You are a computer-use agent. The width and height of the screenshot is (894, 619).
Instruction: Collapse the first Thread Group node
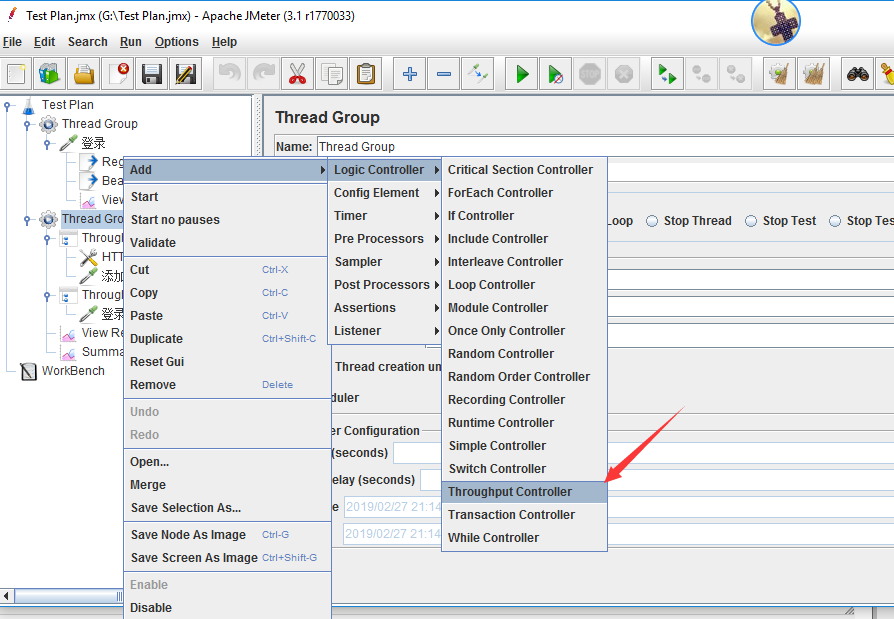27,124
